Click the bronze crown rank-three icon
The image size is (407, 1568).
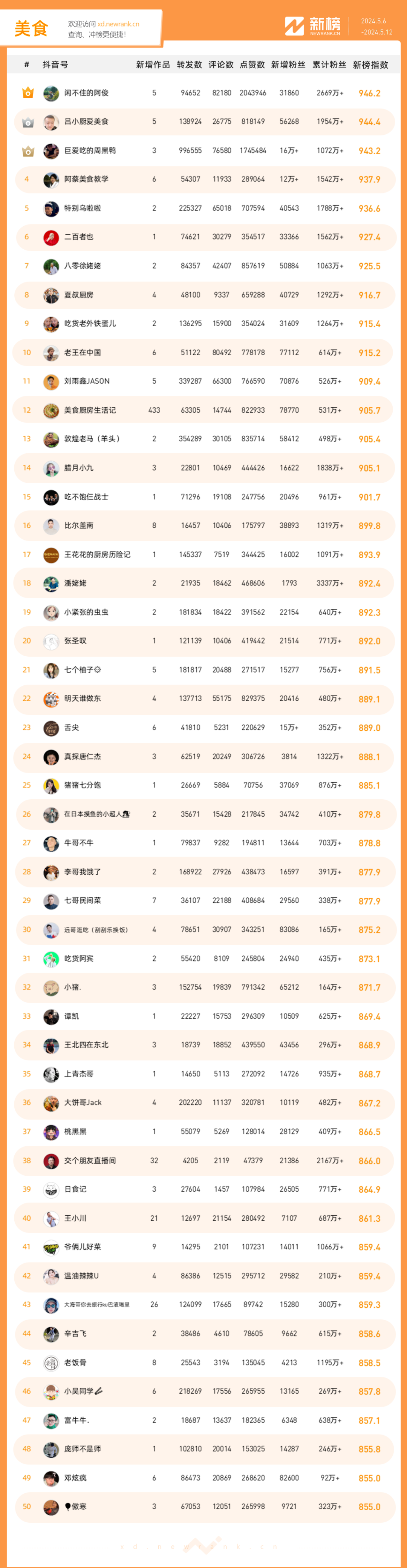28,151
